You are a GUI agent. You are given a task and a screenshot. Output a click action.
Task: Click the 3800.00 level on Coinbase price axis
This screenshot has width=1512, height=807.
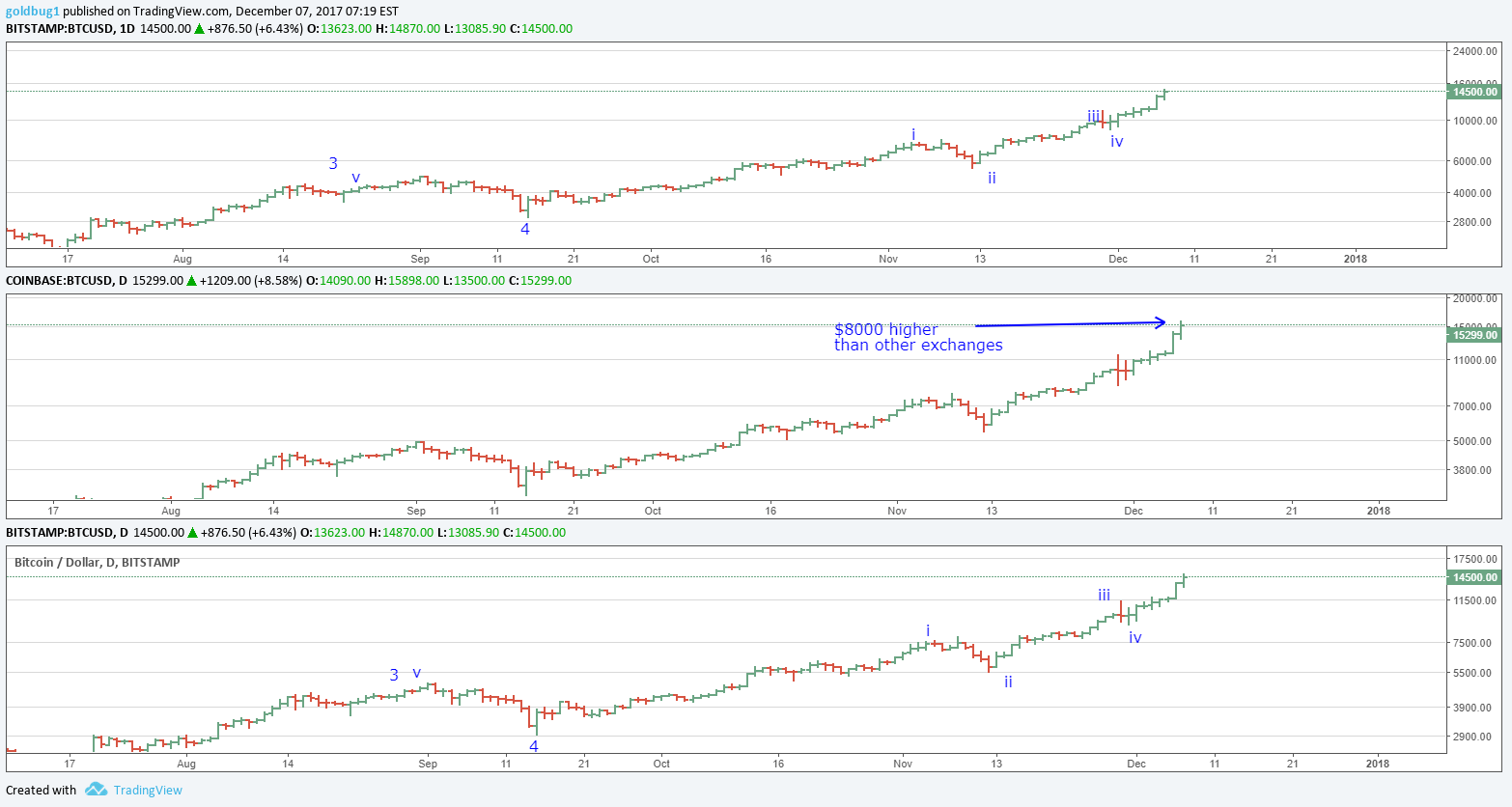[x=1474, y=470]
